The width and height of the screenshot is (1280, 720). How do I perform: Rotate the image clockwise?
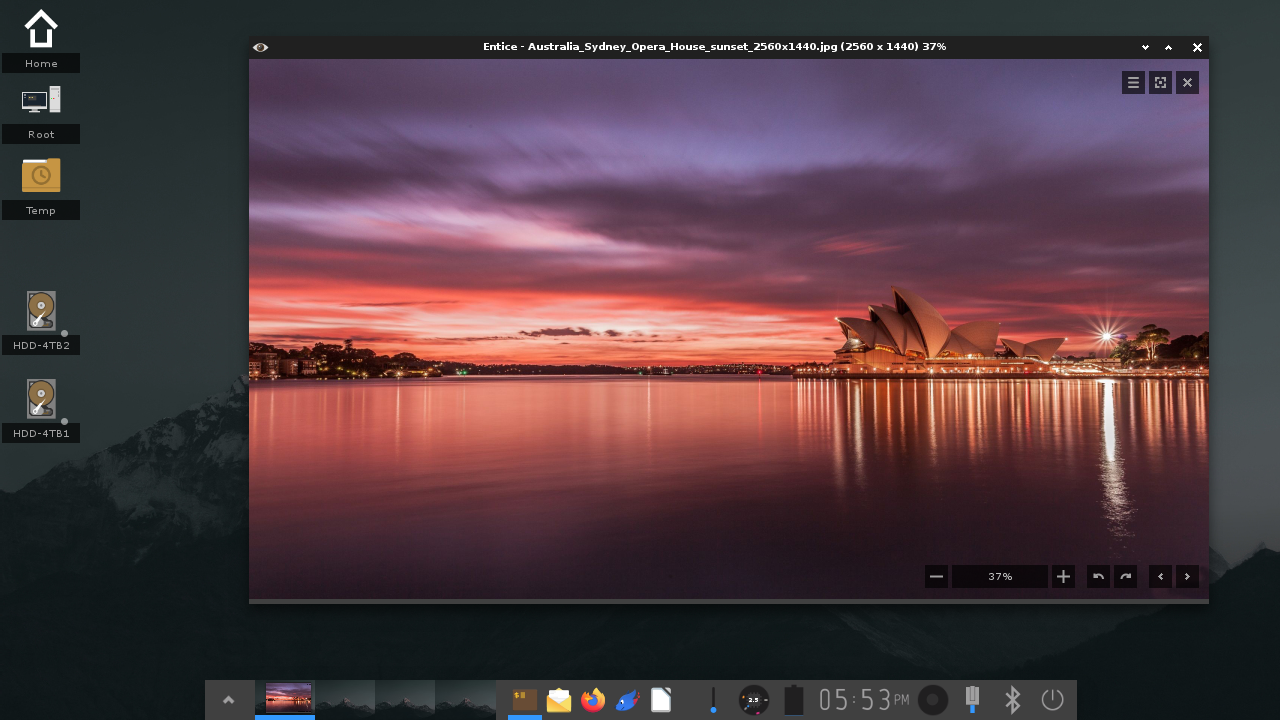(1125, 576)
